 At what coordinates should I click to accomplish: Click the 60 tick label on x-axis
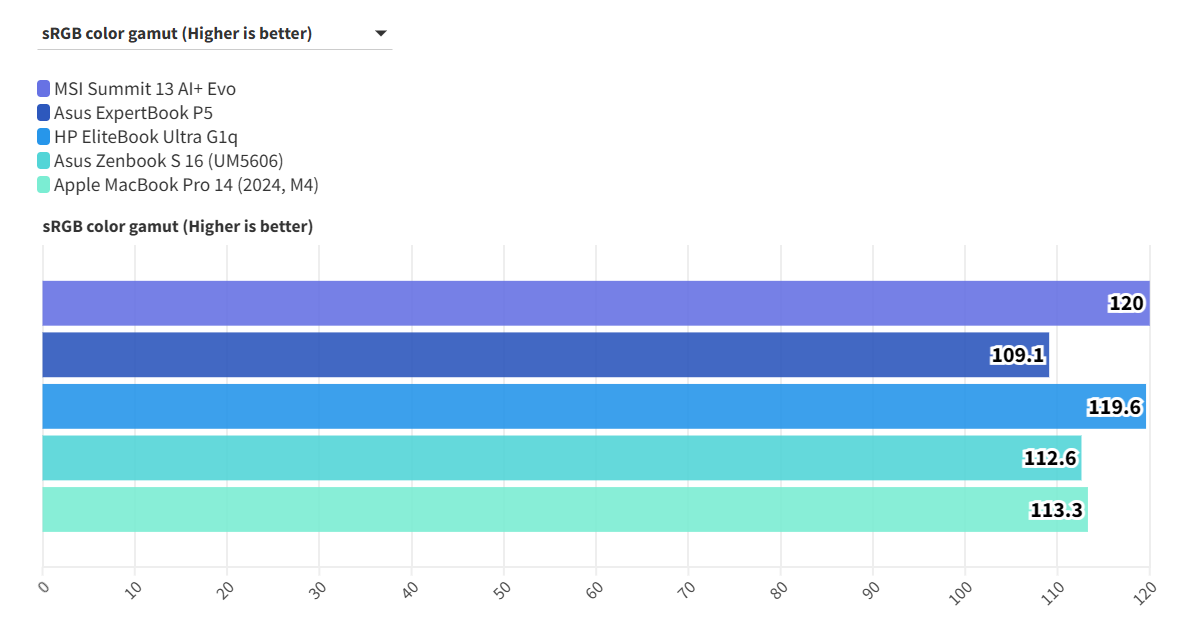pos(596,589)
